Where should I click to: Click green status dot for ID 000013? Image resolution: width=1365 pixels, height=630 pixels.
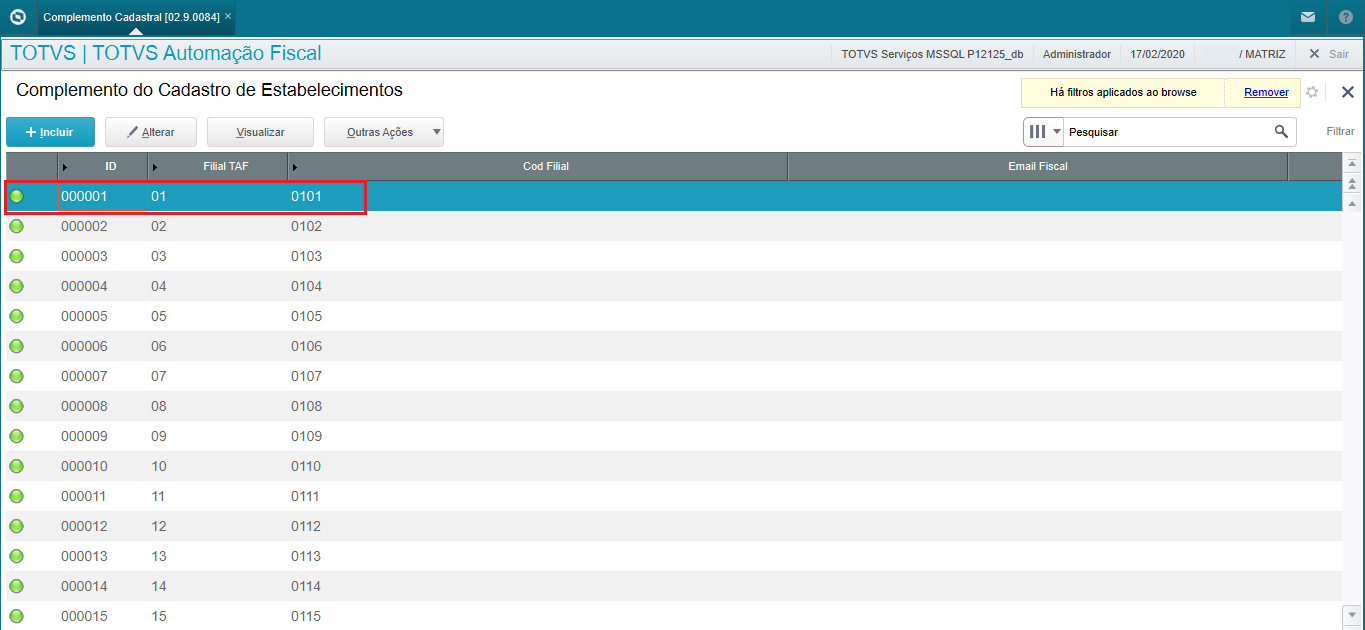point(16,556)
